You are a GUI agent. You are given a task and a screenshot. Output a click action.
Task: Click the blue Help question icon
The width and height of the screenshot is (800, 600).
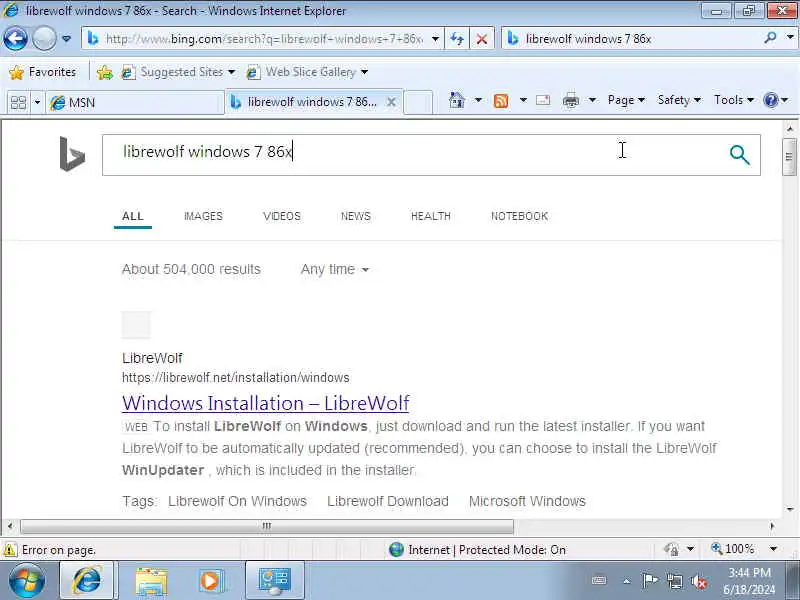click(771, 100)
